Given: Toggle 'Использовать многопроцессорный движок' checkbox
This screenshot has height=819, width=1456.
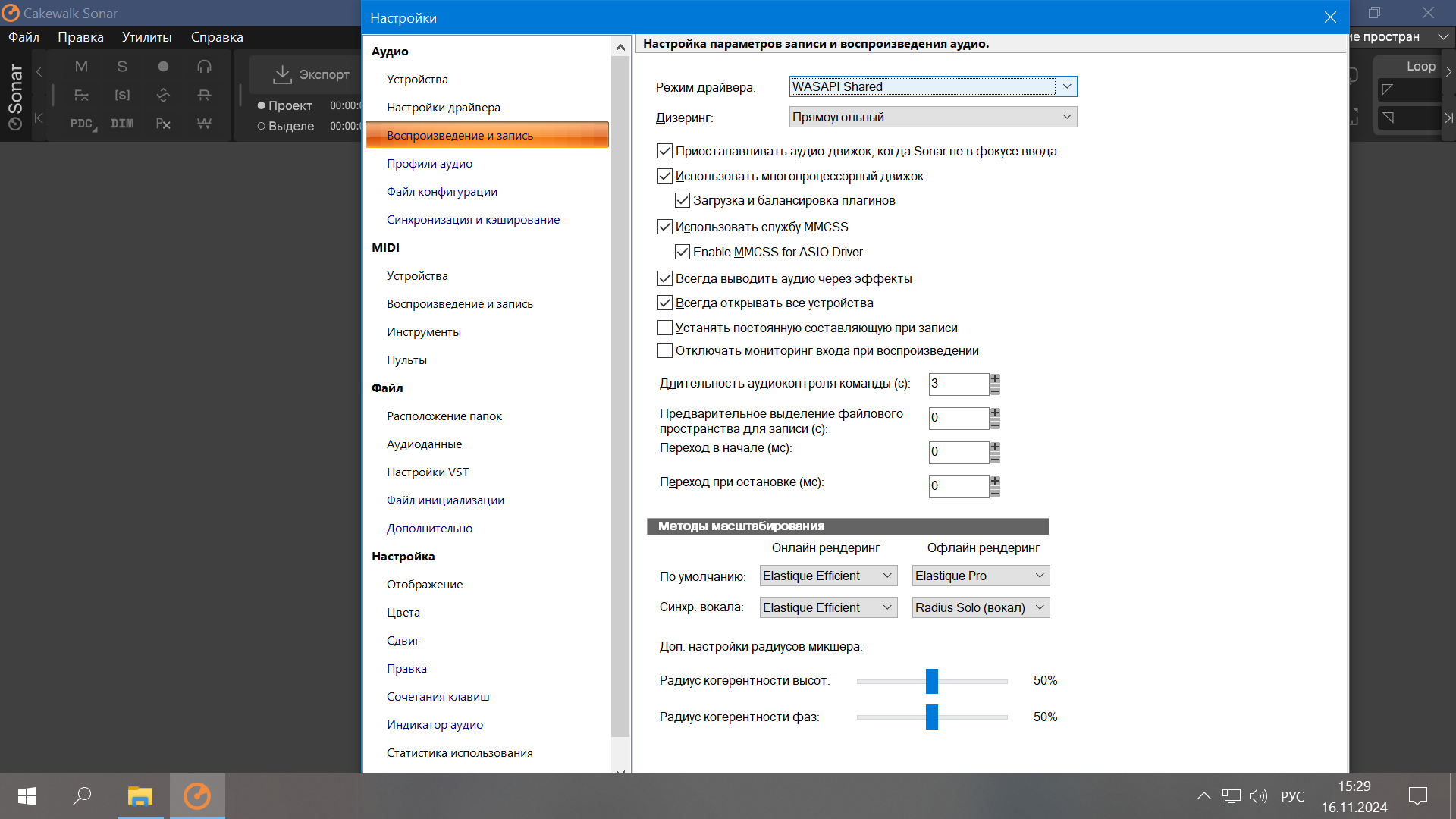Looking at the screenshot, I should (665, 176).
